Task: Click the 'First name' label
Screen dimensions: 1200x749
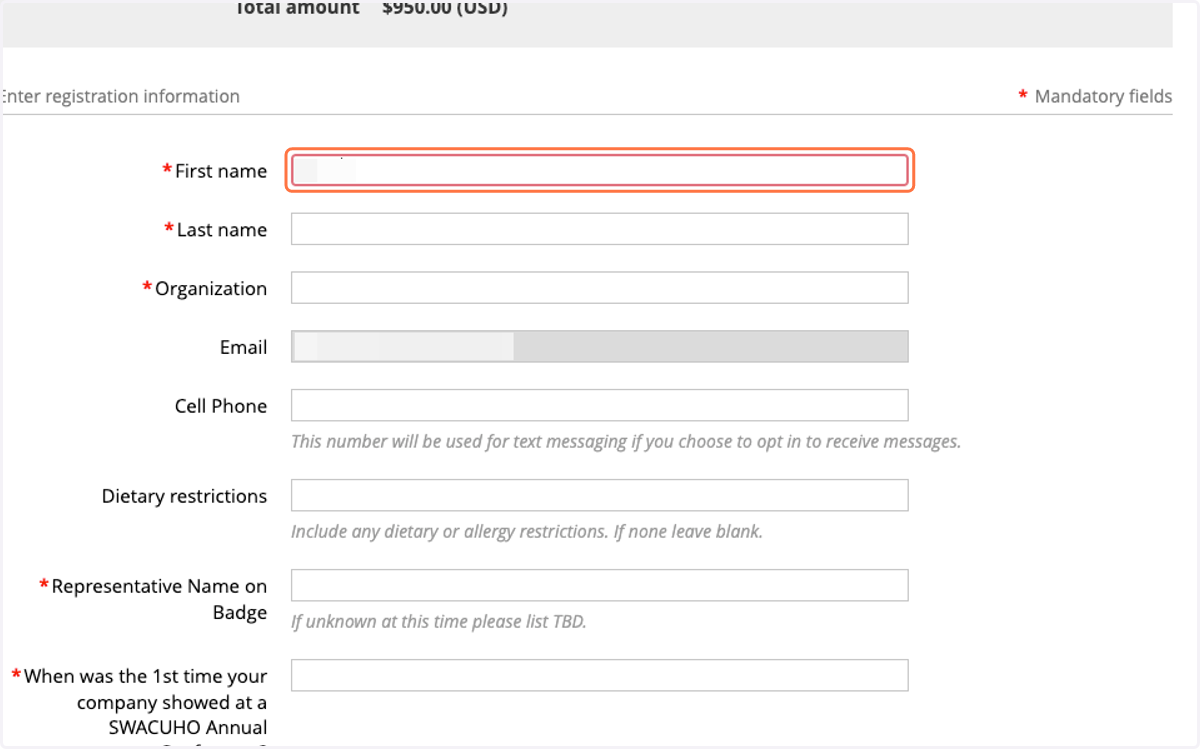Action: (x=221, y=171)
